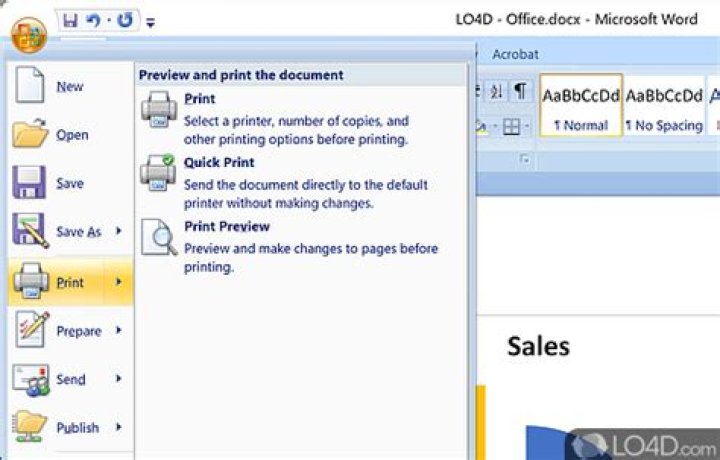
Task: Choose Save from the Office menu
Action: click(x=70, y=183)
